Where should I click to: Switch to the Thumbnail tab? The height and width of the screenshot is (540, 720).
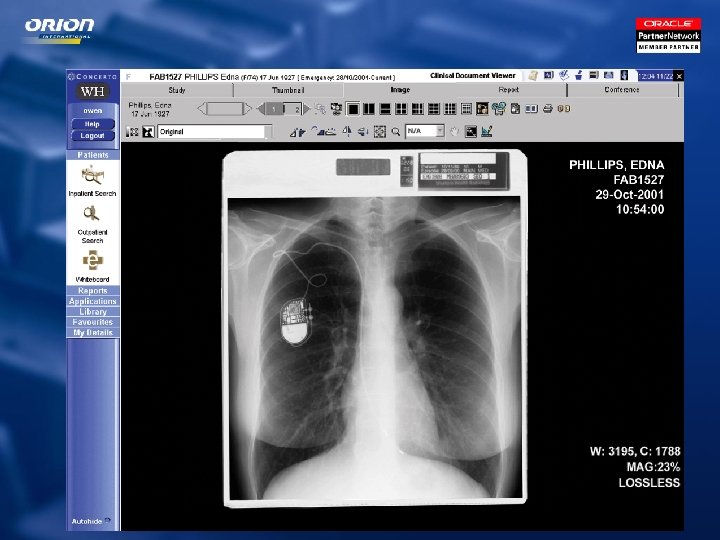[x=288, y=90]
